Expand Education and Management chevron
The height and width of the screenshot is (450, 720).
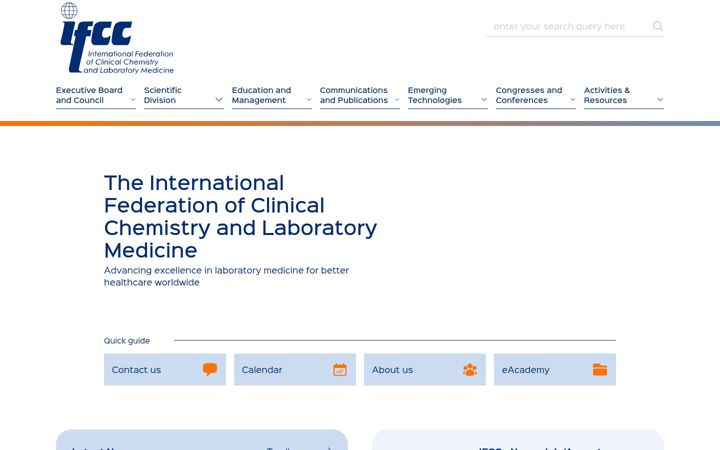point(309,100)
